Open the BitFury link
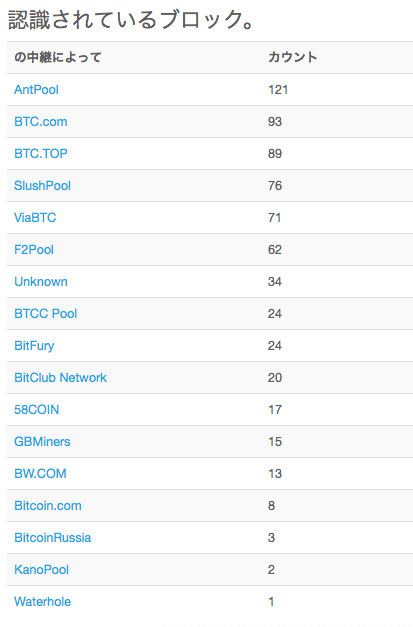Viewport: 413px width, 627px height. click(x=34, y=345)
